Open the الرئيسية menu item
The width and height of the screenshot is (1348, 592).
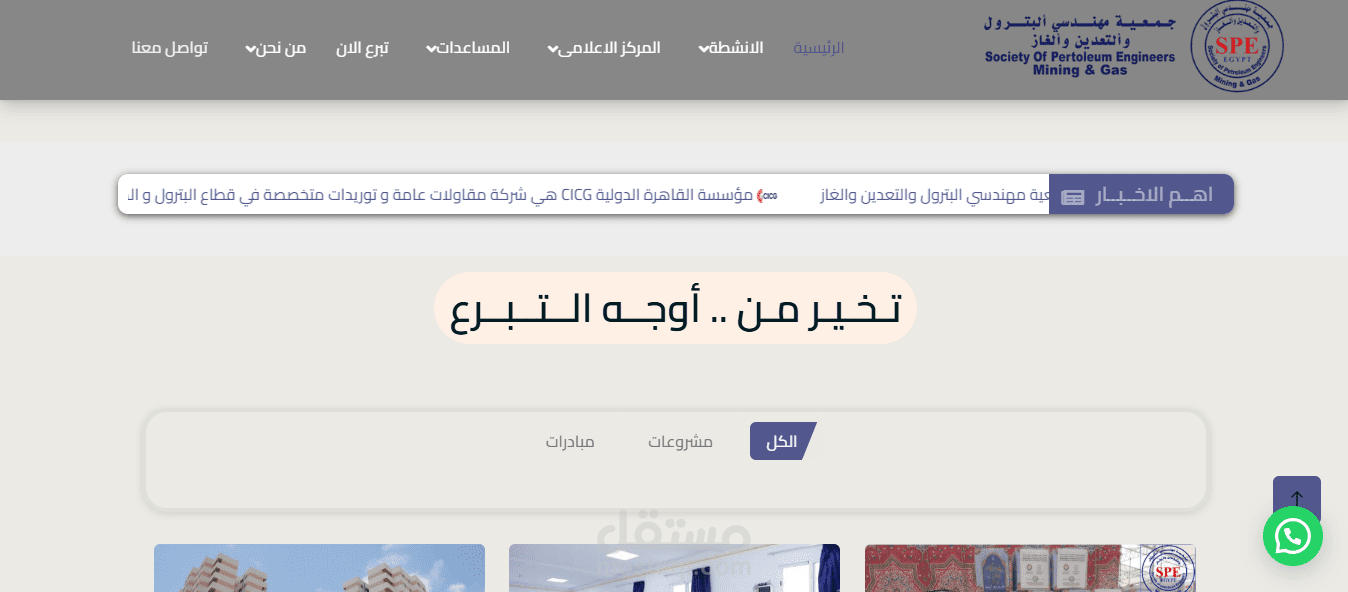[818, 47]
